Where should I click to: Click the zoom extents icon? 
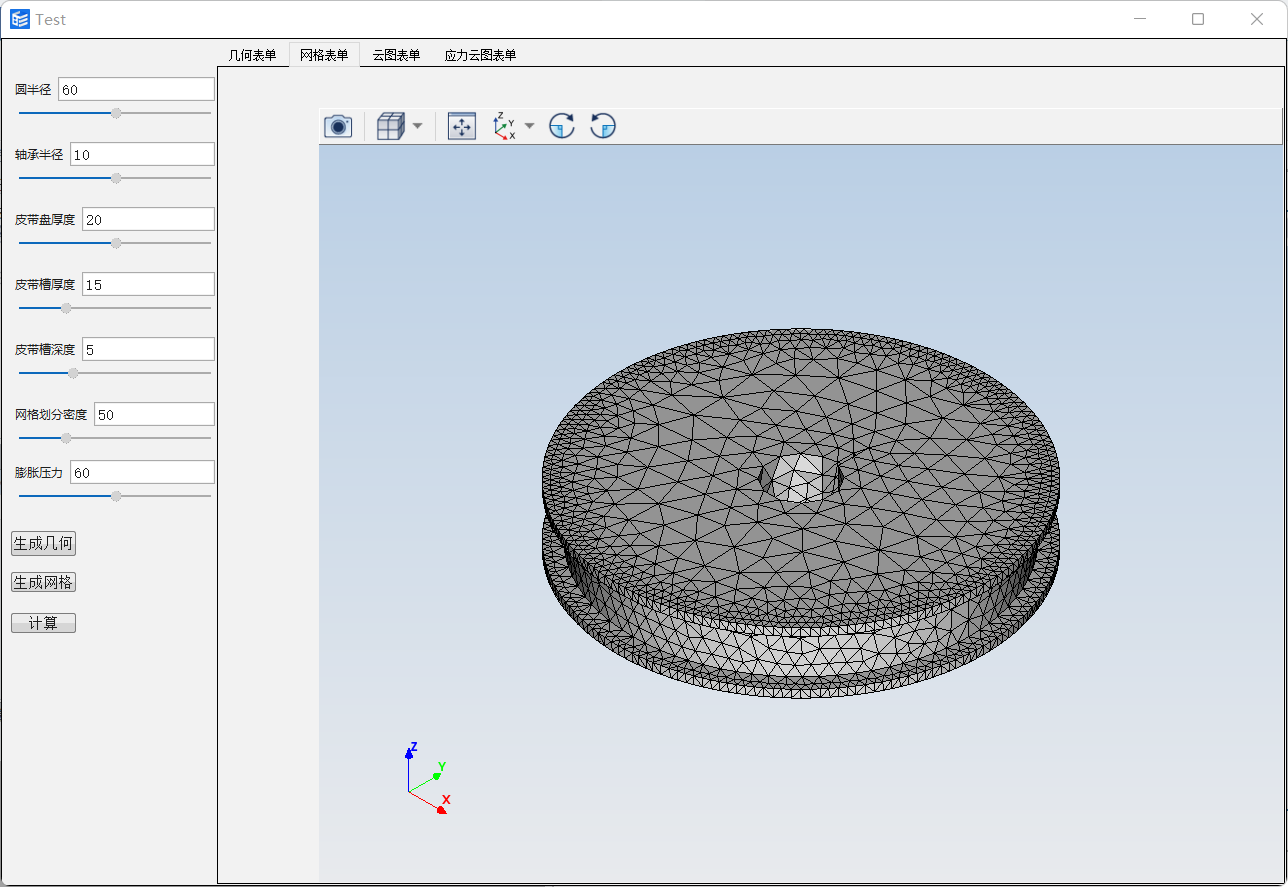(462, 126)
